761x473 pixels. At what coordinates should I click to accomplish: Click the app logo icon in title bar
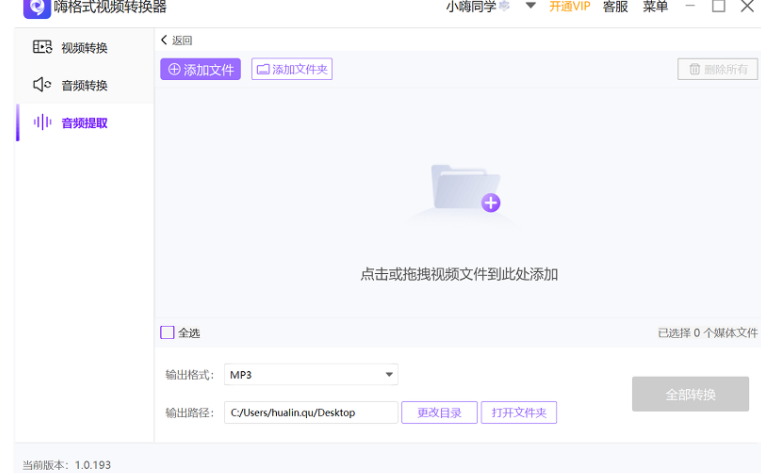(37, 8)
